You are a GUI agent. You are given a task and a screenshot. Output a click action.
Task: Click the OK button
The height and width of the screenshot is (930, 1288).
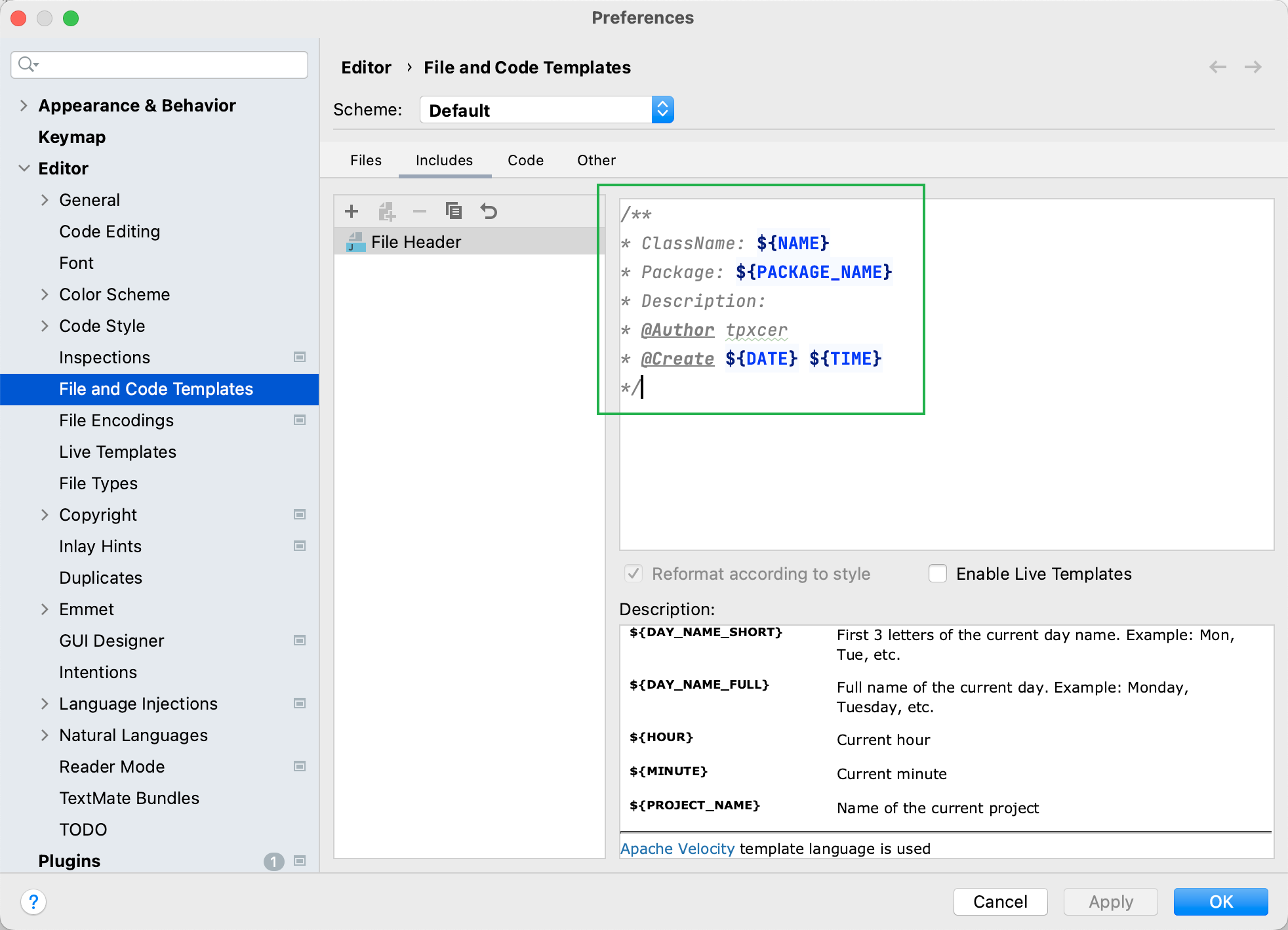1220,902
